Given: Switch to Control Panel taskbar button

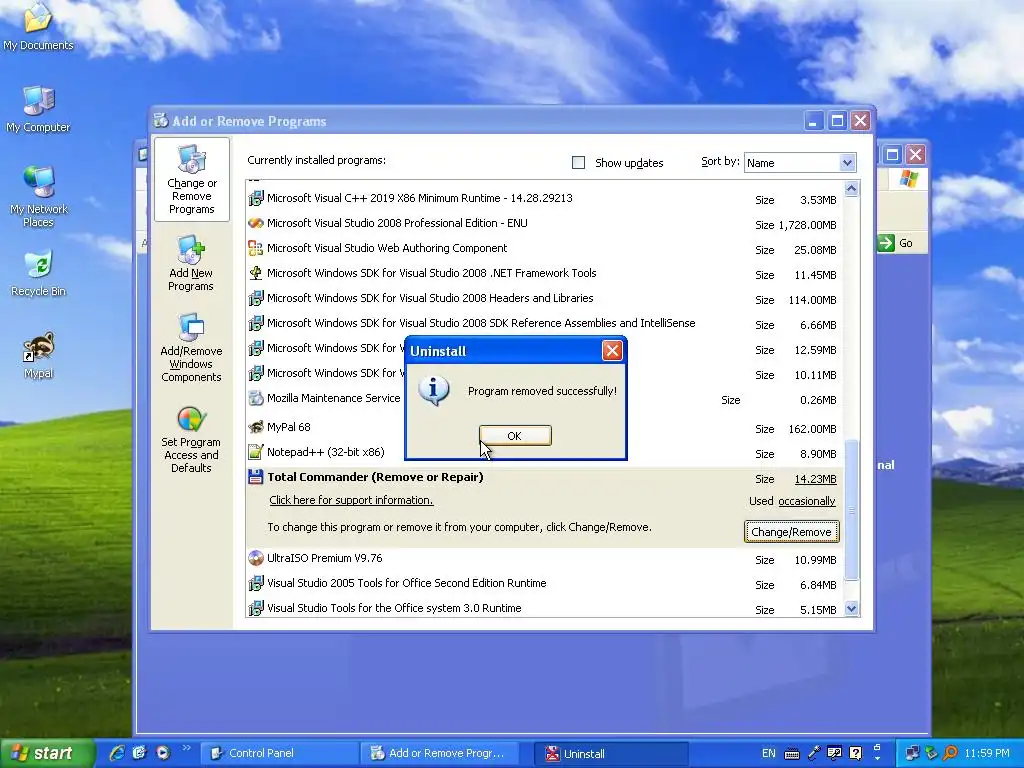Looking at the screenshot, I should pyautogui.click(x=280, y=754).
